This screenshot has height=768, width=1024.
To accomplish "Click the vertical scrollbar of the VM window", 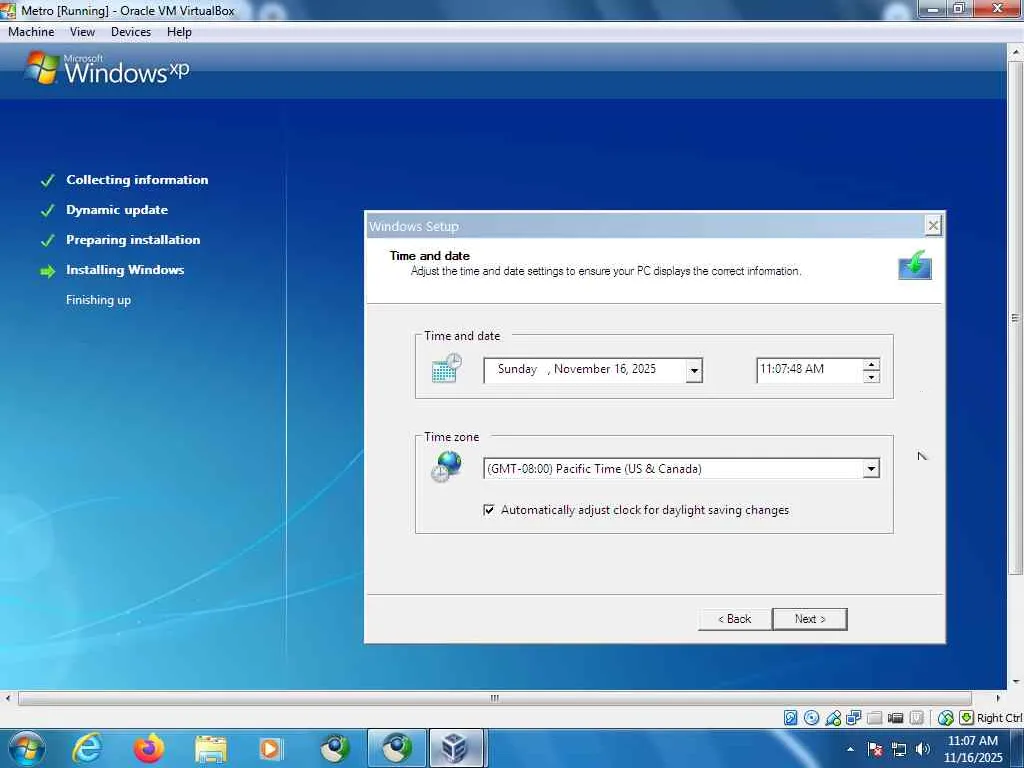I will click(x=1016, y=318).
